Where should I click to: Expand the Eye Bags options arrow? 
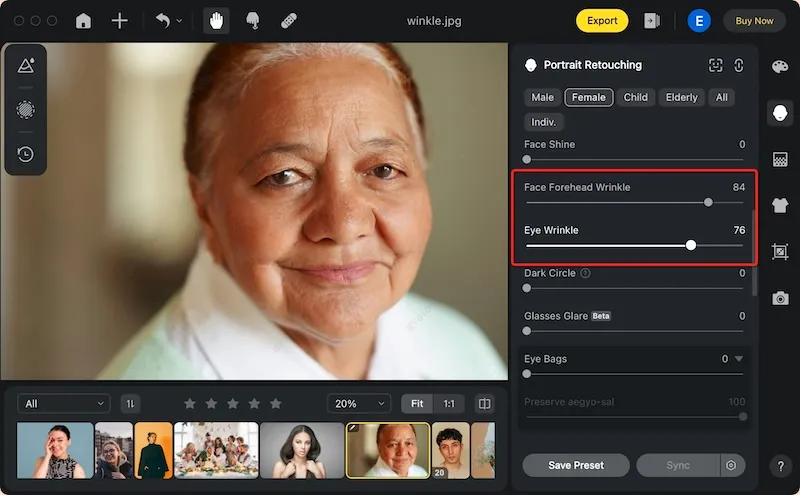click(739, 359)
